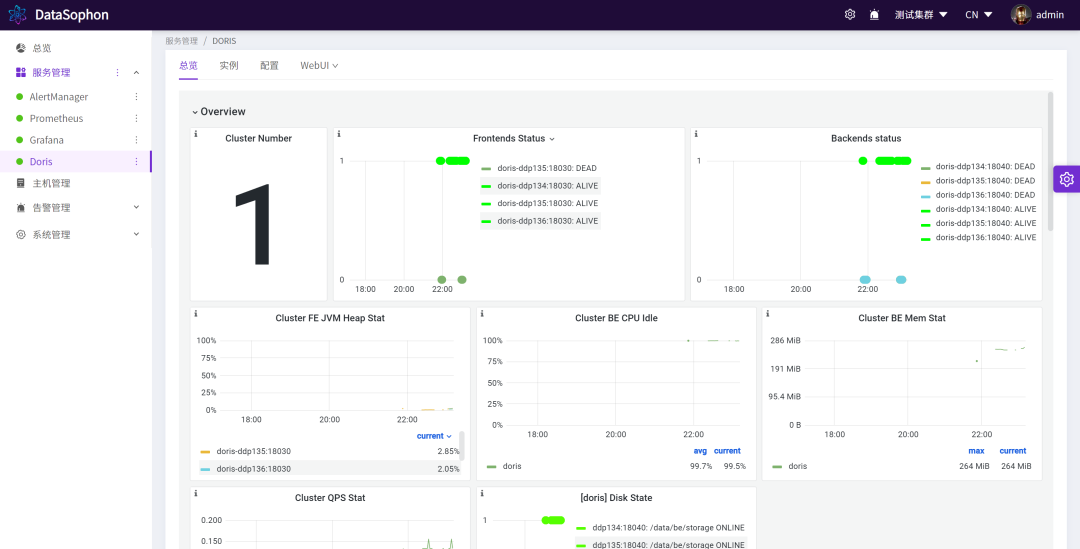
Task: Click the 告警管理 alert icon
Action: pyautogui.click(x=21, y=207)
